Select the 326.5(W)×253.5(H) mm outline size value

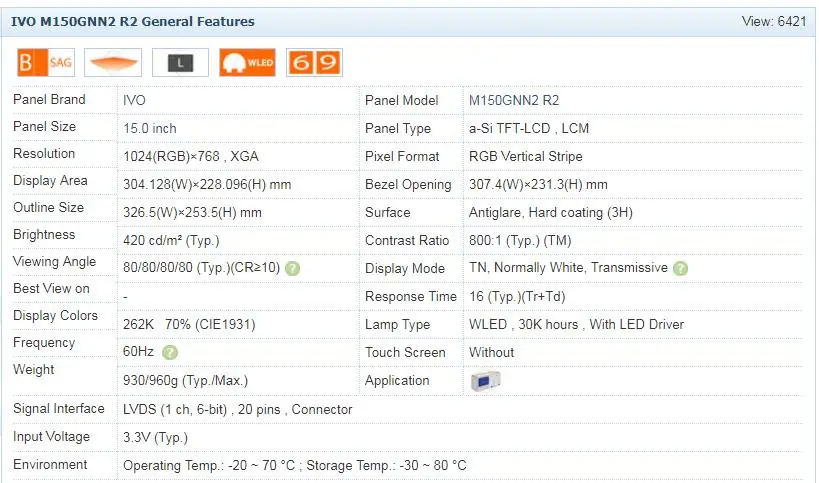(x=192, y=213)
